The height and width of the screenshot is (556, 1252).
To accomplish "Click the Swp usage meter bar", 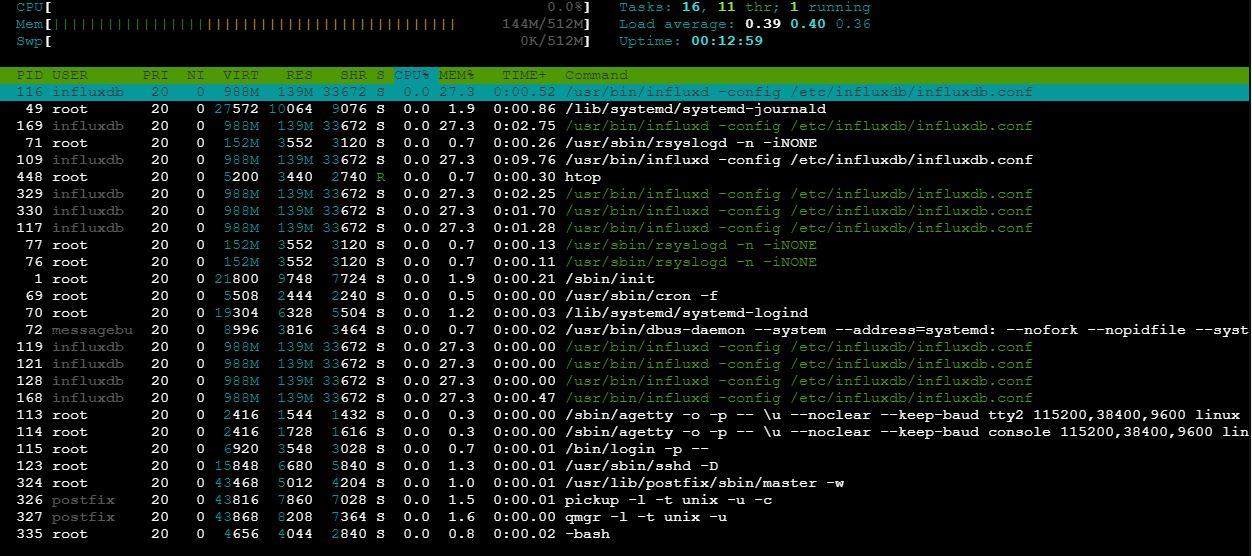I will click(303, 41).
